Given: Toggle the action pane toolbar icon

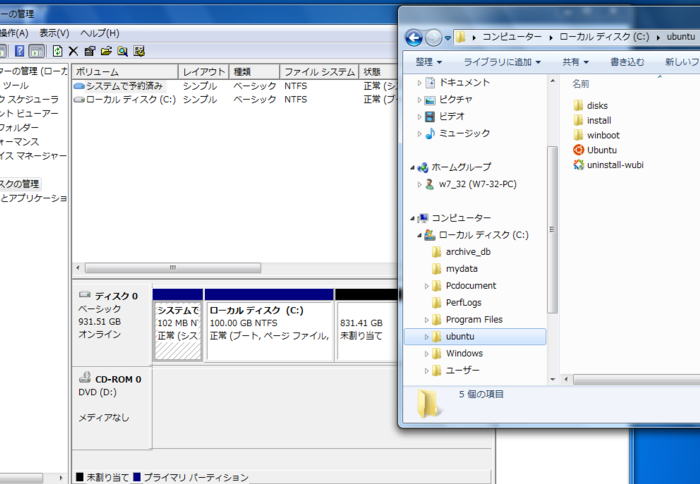Looking at the screenshot, I should tap(37, 51).
